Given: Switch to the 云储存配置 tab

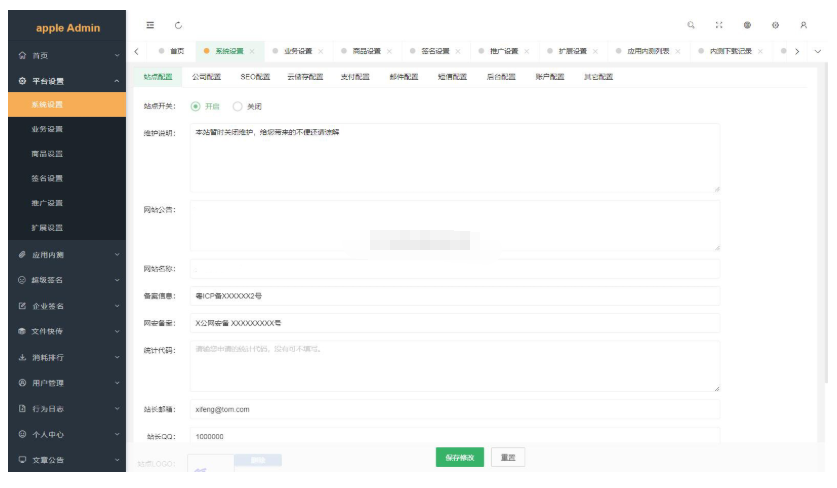Looking at the screenshot, I should [x=305, y=77].
